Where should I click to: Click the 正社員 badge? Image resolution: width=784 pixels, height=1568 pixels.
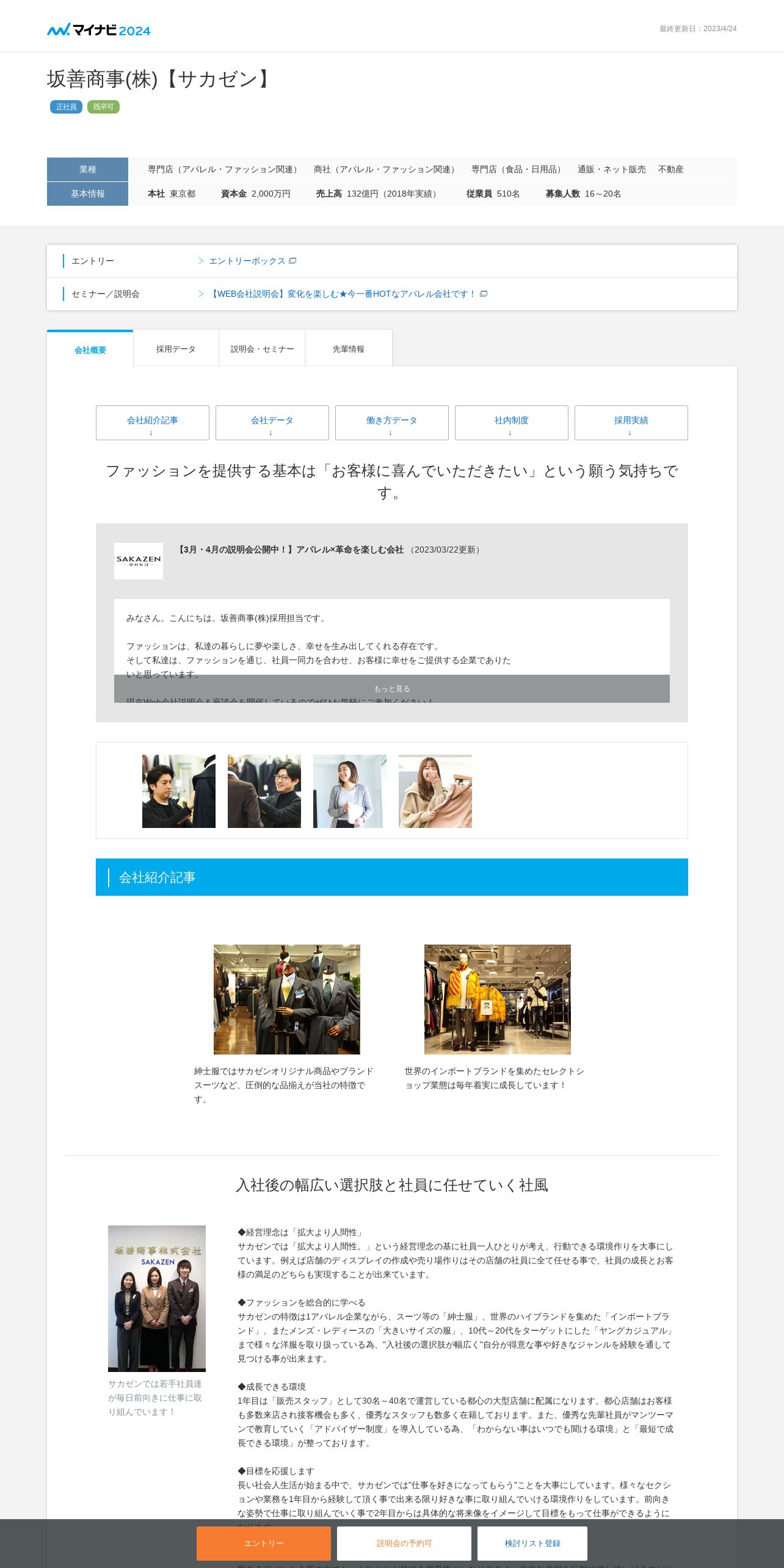(x=66, y=107)
